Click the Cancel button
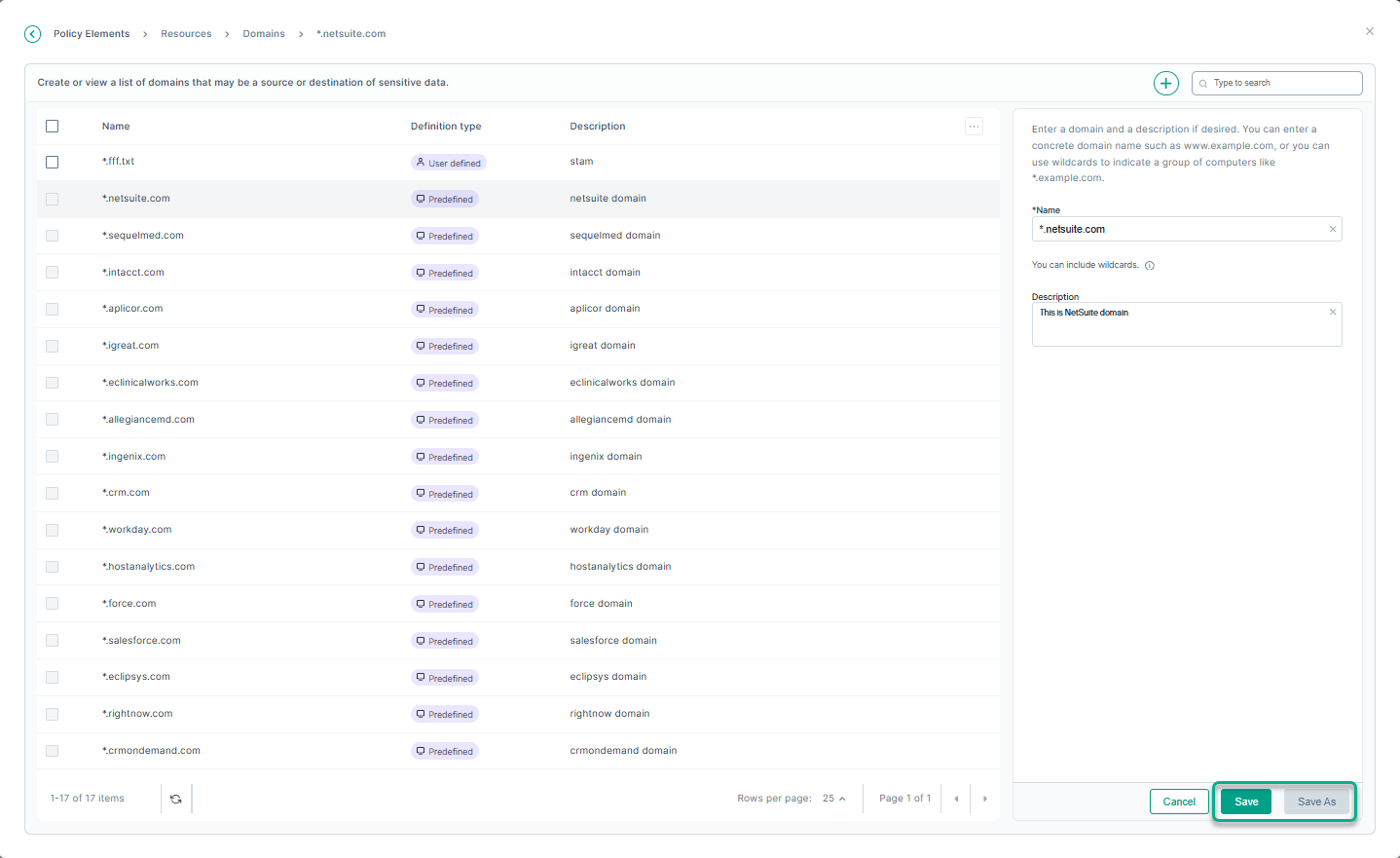 (x=1178, y=802)
